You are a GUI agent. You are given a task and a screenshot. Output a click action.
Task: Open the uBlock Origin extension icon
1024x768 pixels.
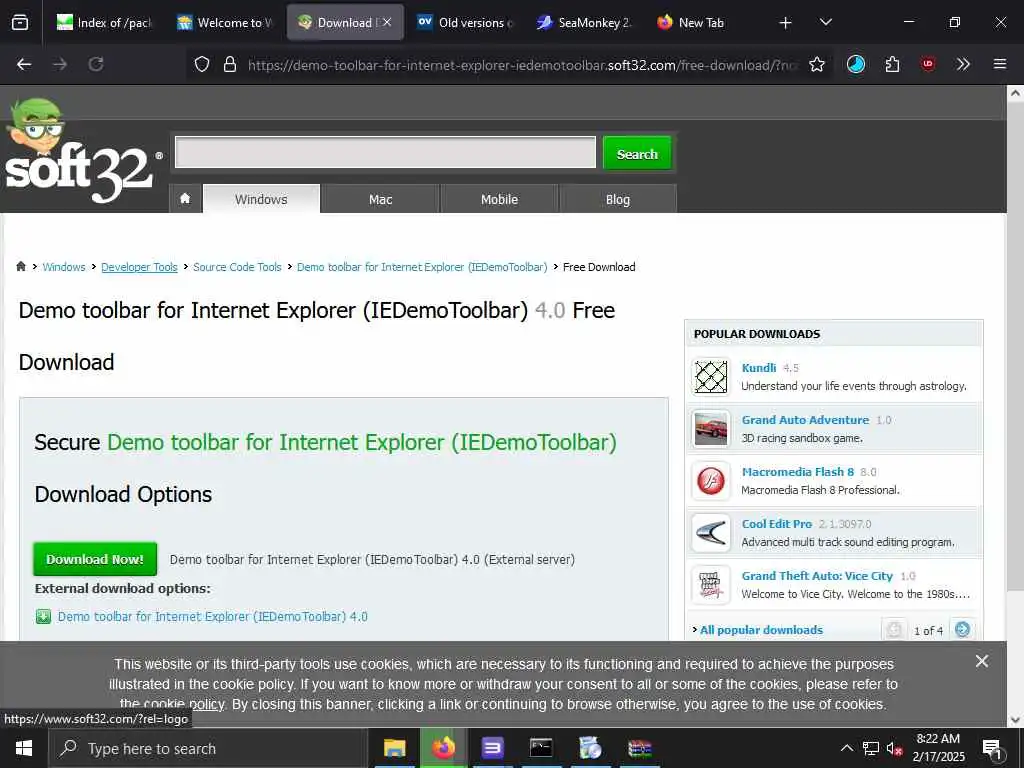[928, 64]
